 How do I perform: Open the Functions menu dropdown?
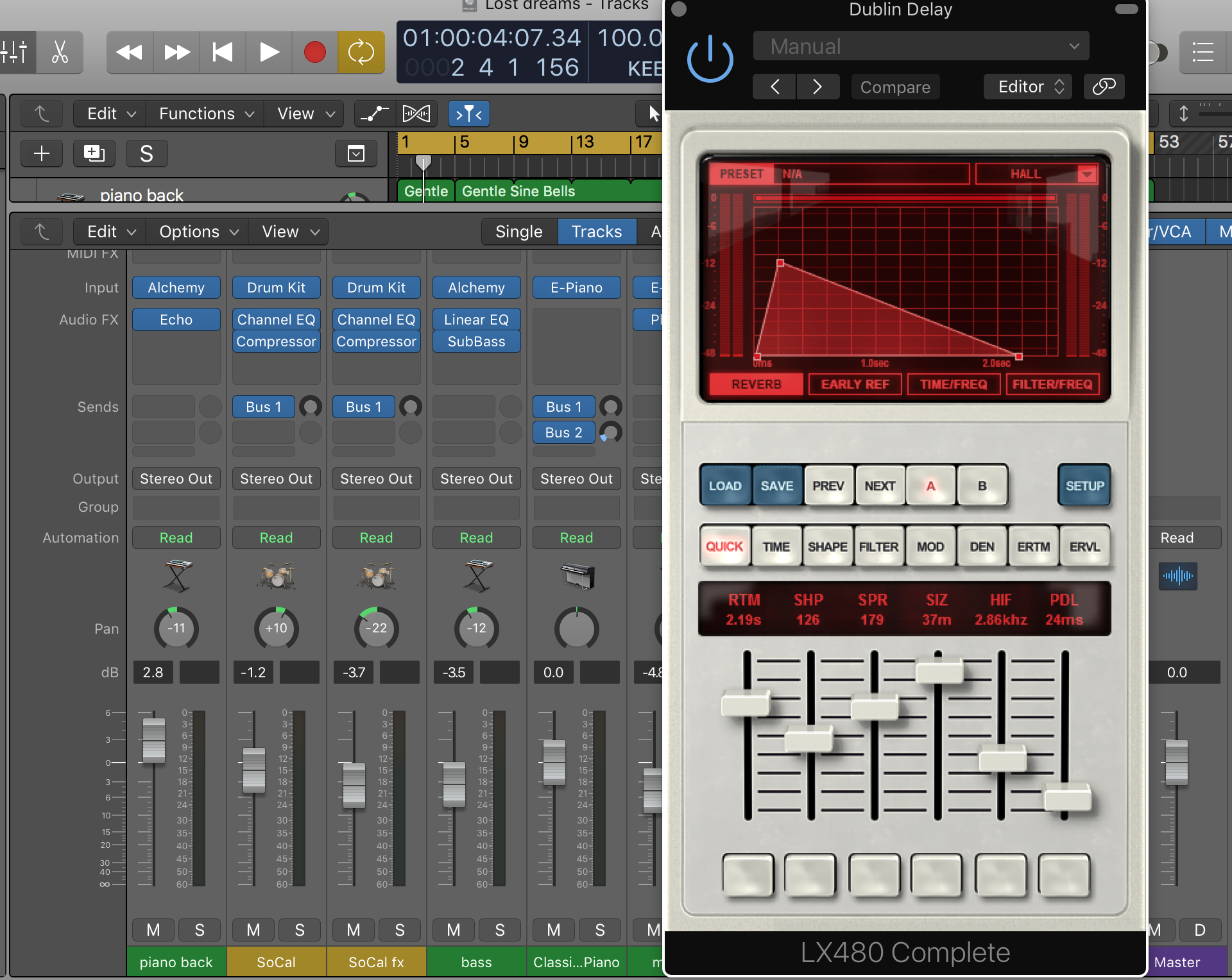point(206,114)
